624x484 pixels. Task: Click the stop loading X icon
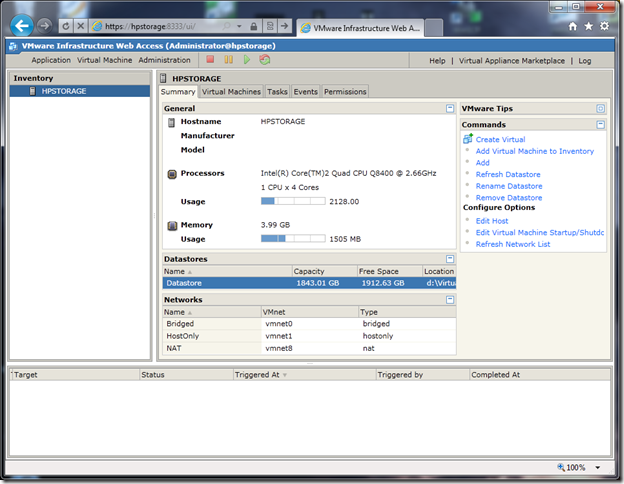click(x=80, y=26)
